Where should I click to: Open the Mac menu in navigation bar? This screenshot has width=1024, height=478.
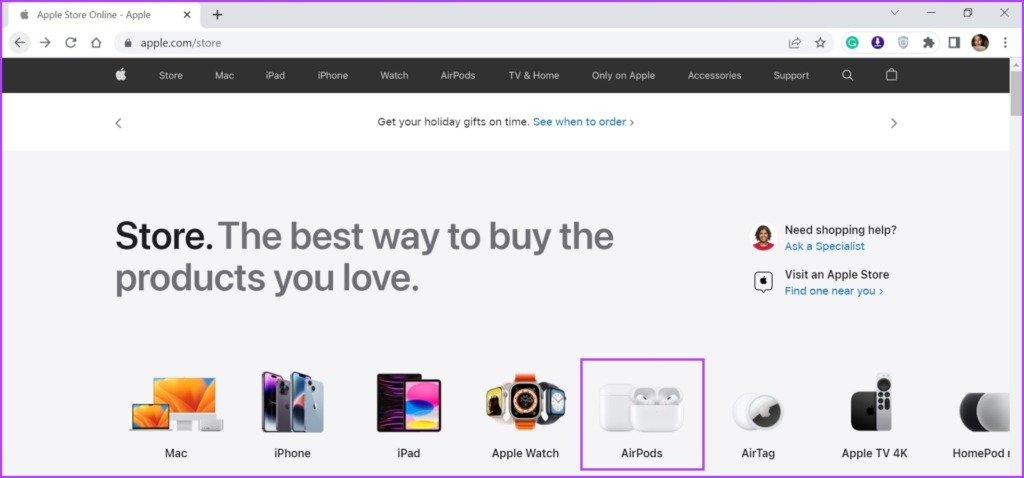pyautogui.click(x=224, y=76)
